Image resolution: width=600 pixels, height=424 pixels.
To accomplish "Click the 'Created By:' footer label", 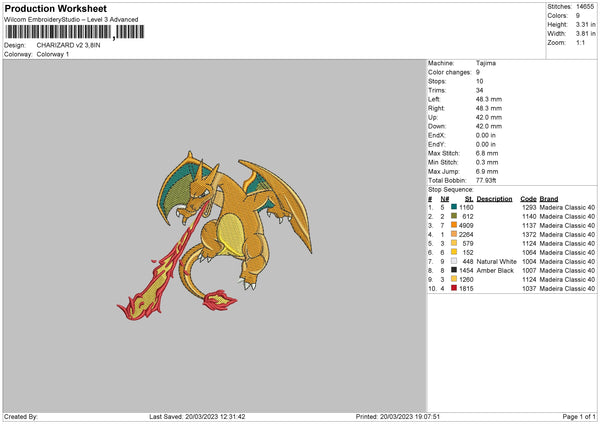I will click(x=21, y=417).
